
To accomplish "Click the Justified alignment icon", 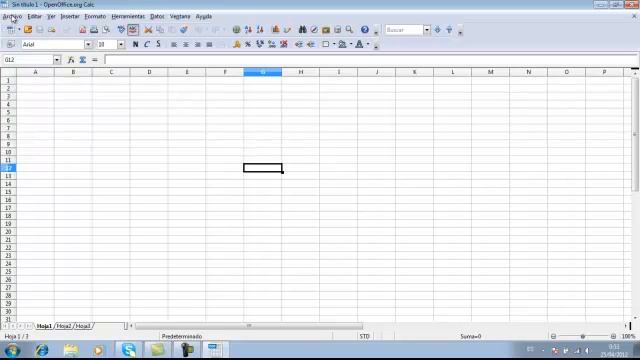I will (x=209, y=44).
